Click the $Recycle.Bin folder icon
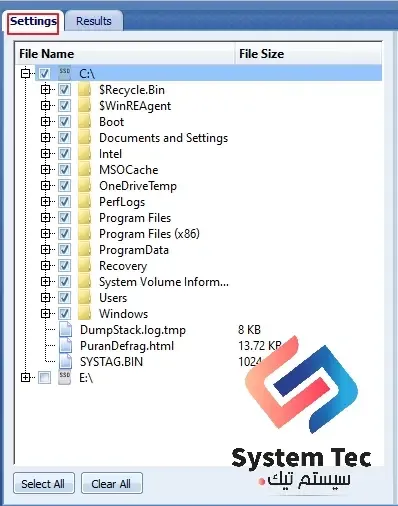 (x=85, y=90)
